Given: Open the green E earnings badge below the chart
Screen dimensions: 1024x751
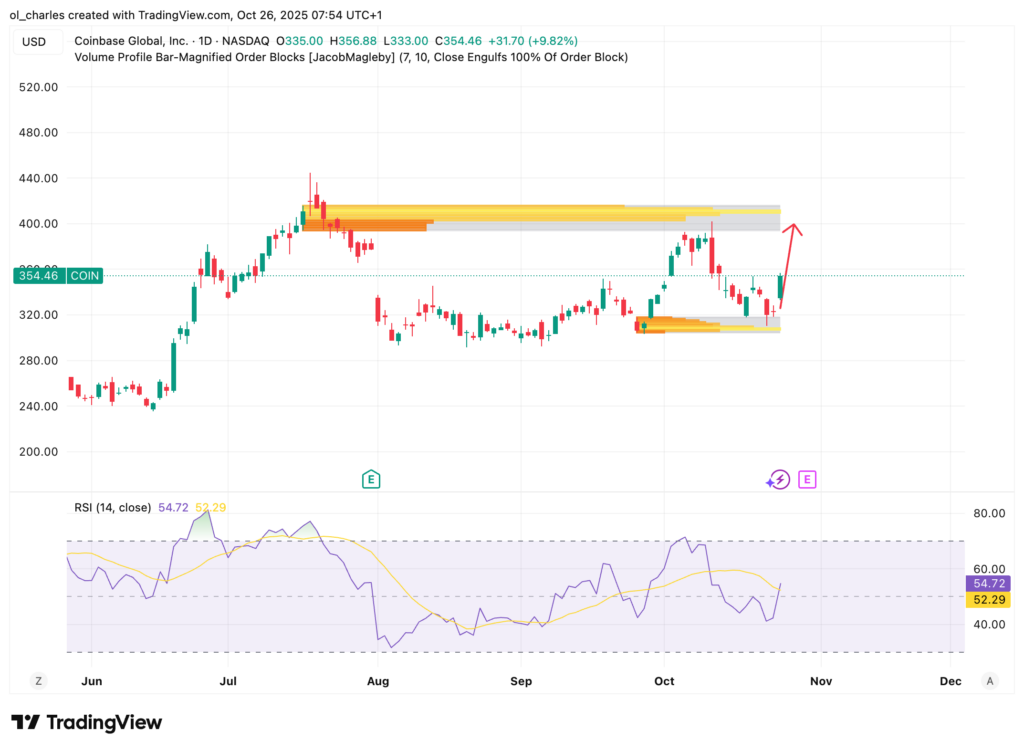Looking at the screenshot, I should (x=370, y=479).
